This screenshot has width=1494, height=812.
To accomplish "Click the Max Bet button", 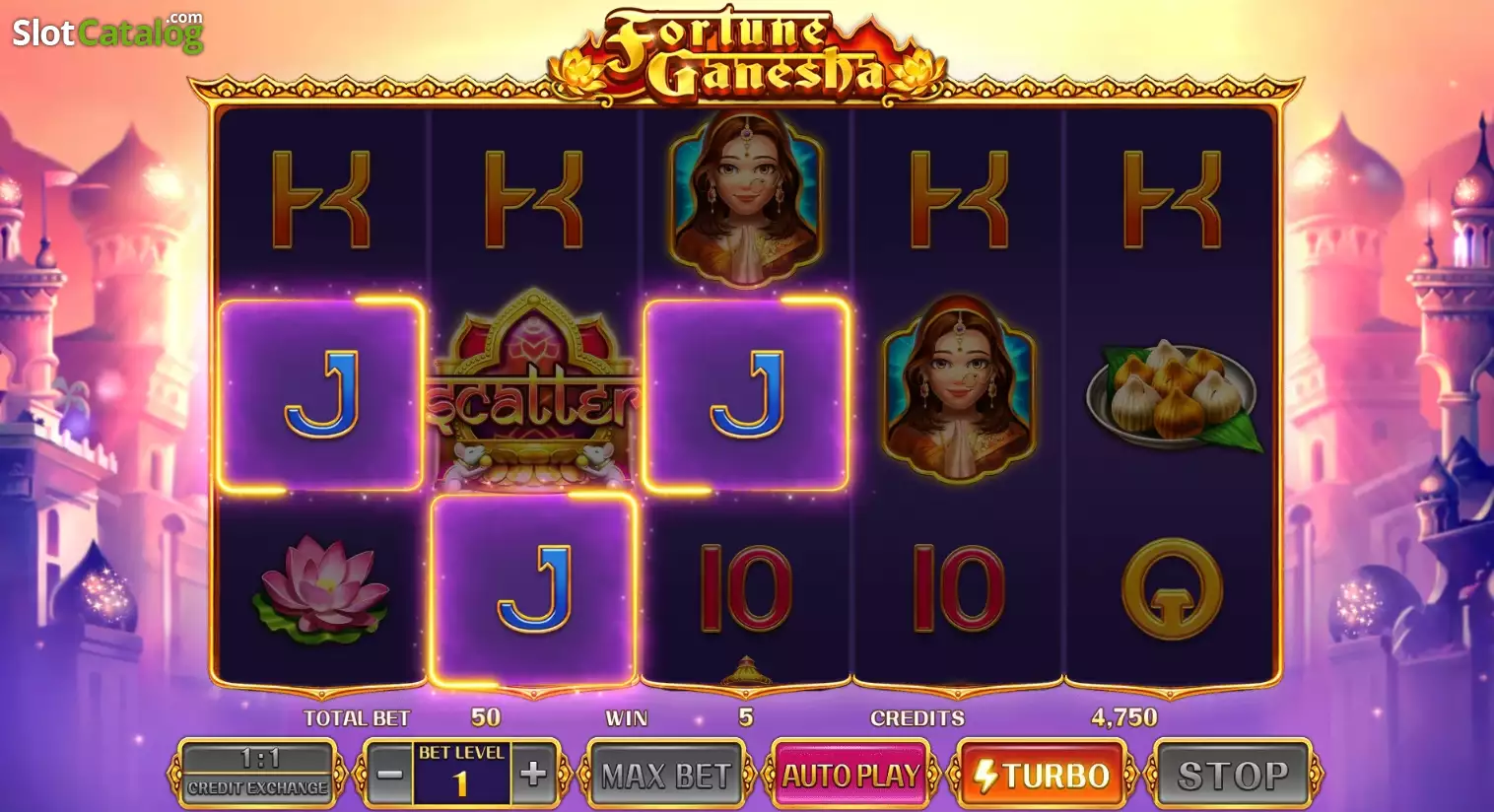I will pos(666,776).
